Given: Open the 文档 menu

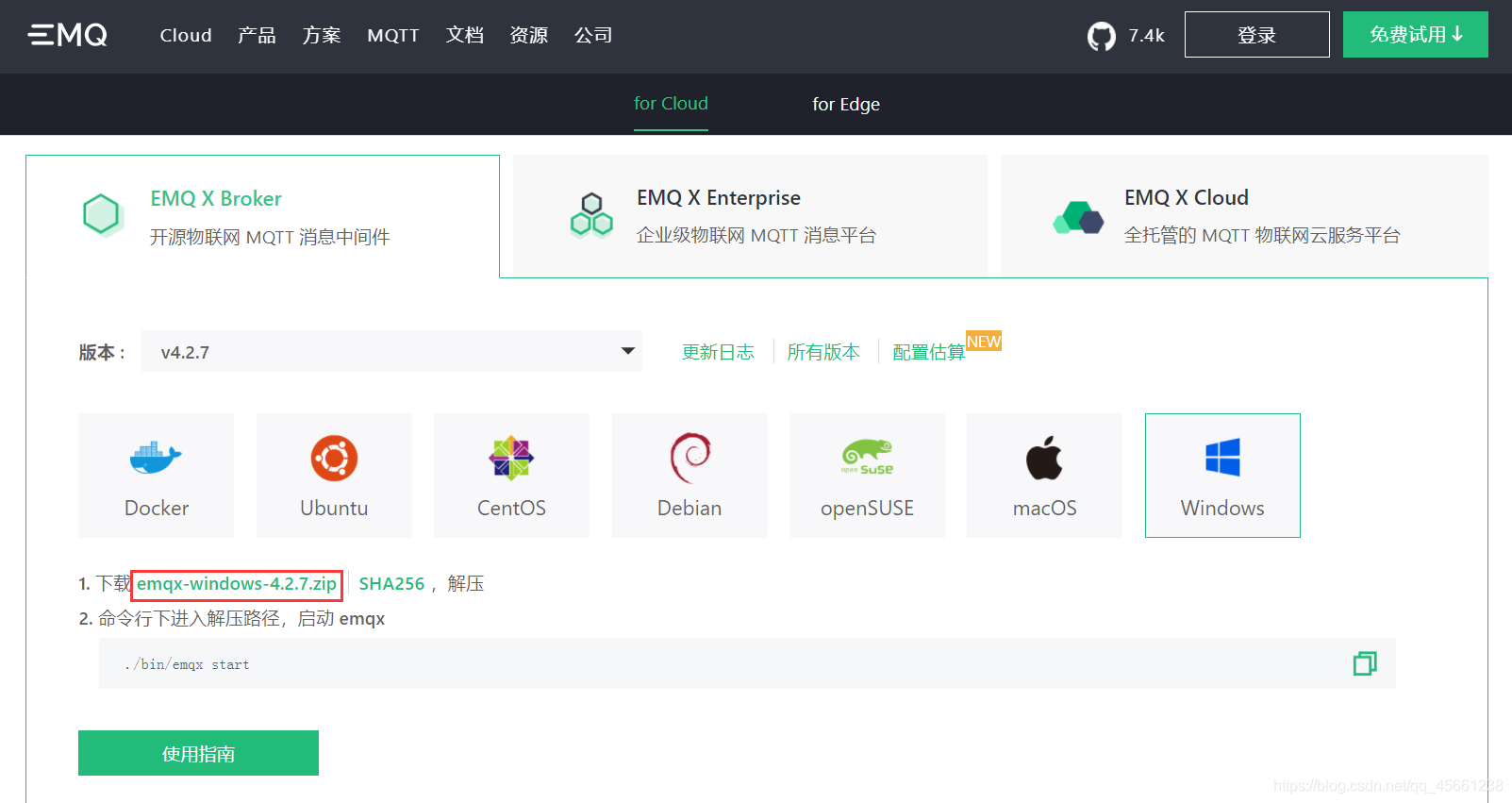Looking at the screenshot, I should click(x=465, y=35).
